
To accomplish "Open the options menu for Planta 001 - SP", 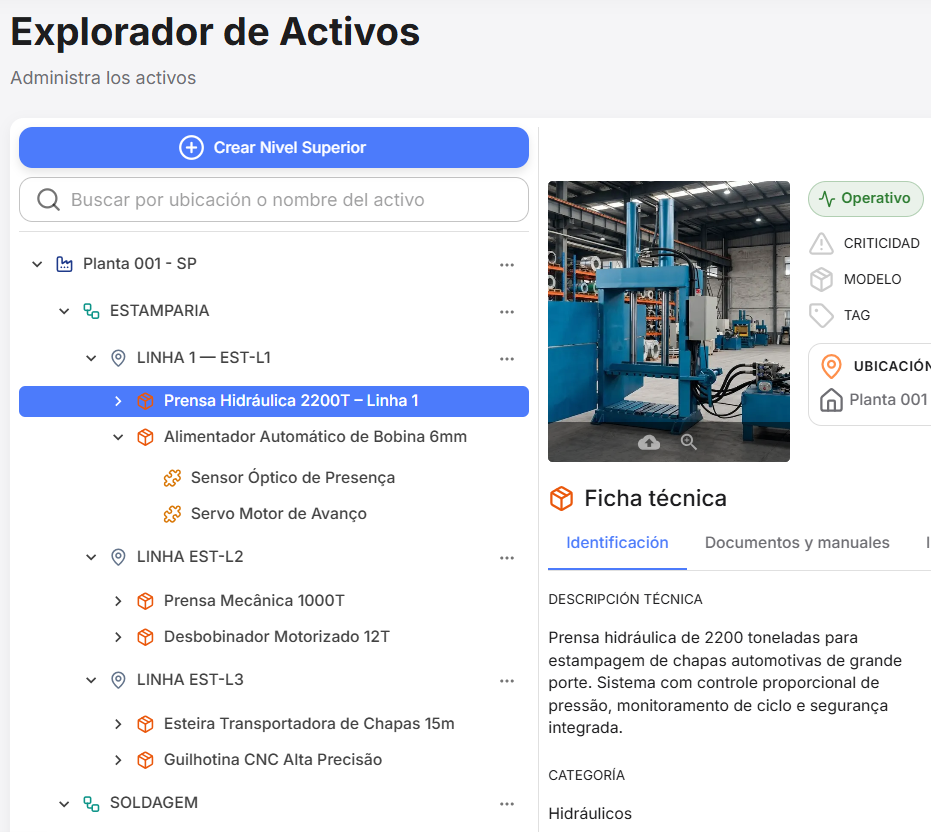I will pyautogui.click(x=506, y=265).
